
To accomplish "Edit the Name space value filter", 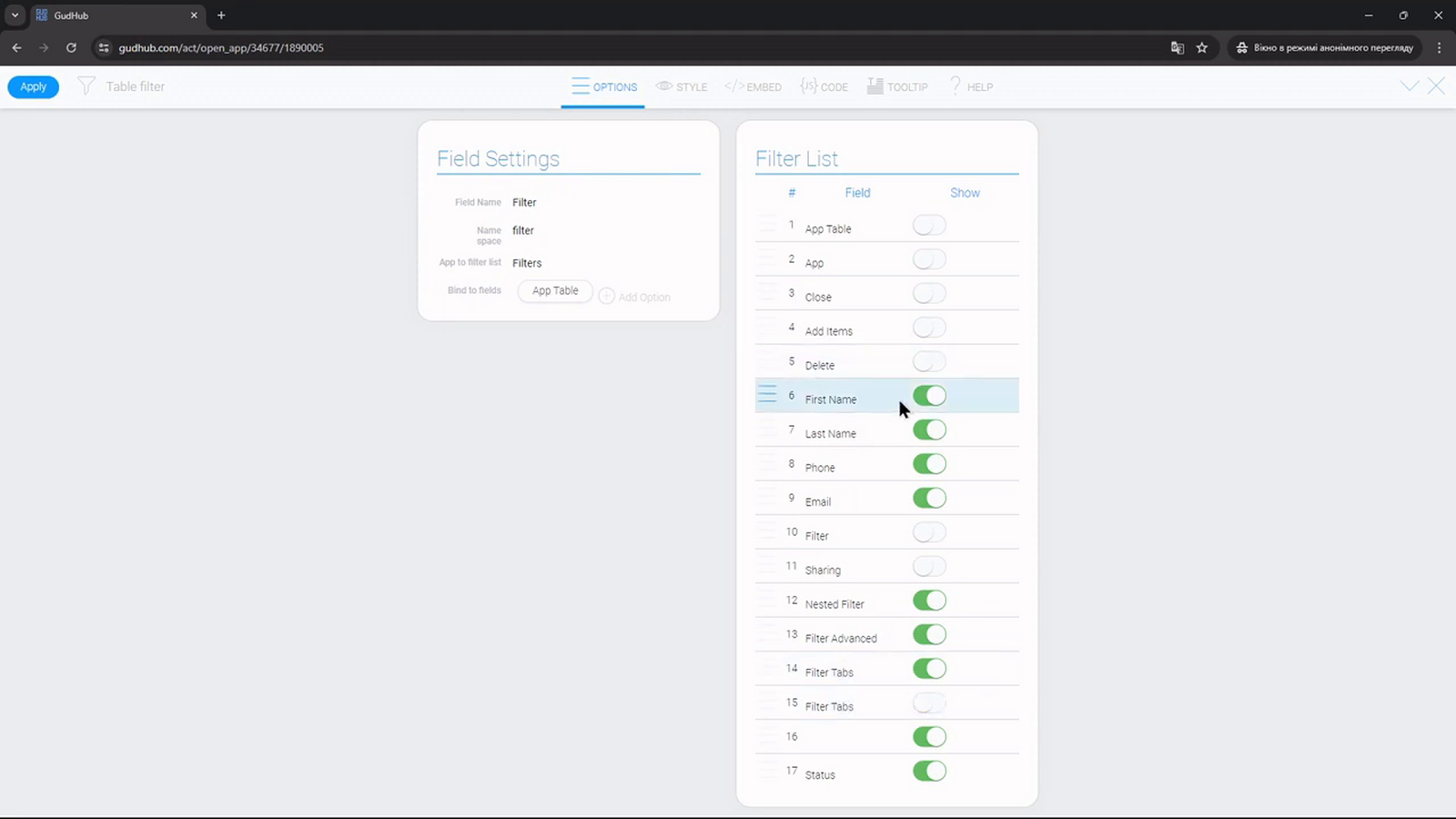I will [x=523, y=230].
